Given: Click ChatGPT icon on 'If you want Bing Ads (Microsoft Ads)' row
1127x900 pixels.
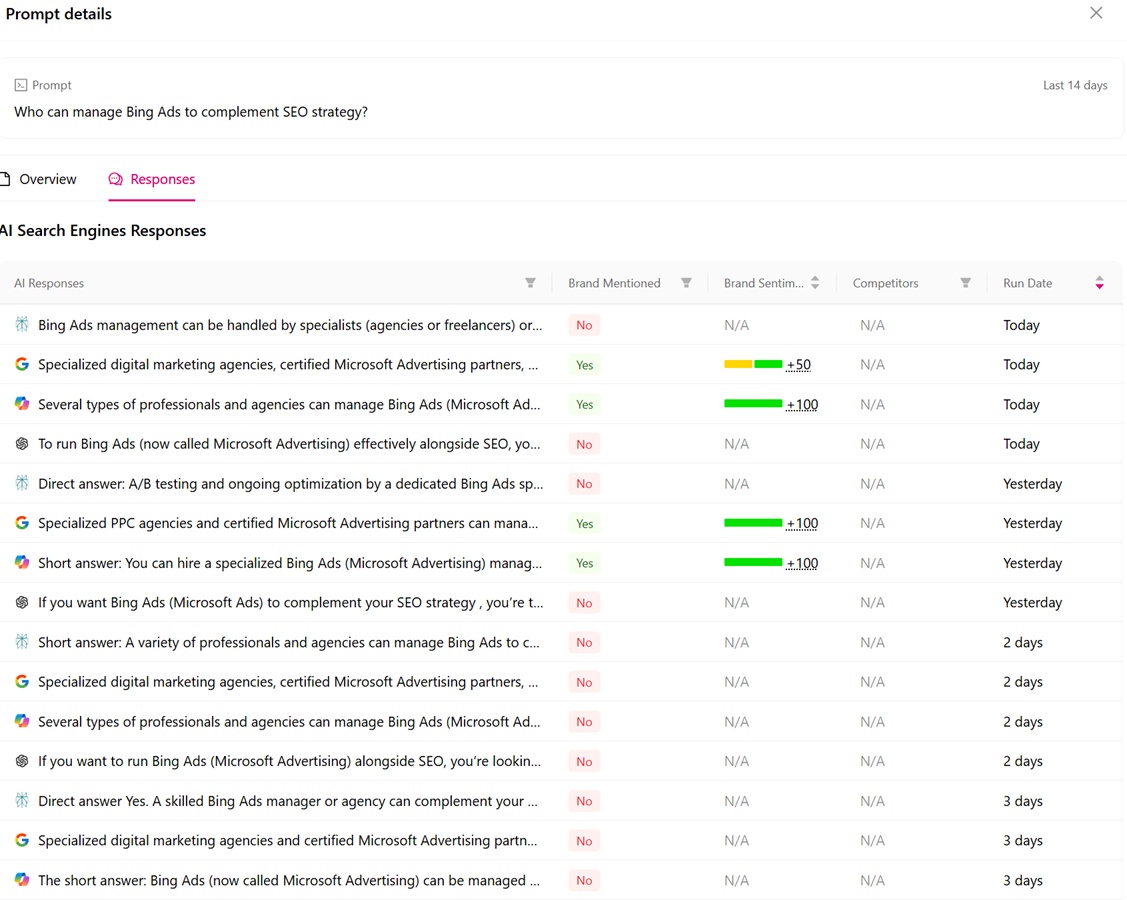Looking at the screenshot, I should pos(22,602).
